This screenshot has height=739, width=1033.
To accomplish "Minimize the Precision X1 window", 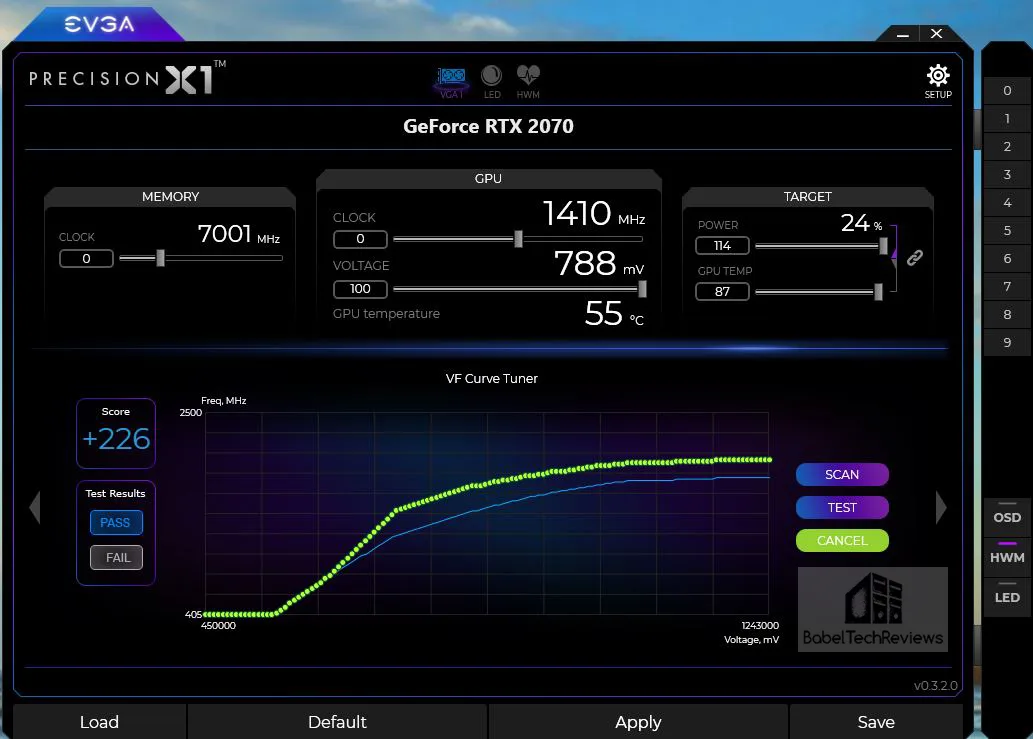I will click(x=903, y=34).
